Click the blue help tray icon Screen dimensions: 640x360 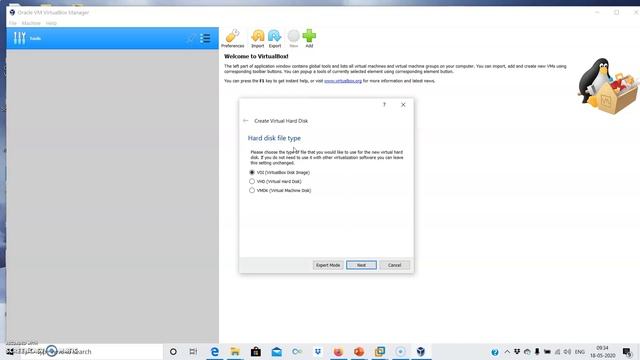495,352
